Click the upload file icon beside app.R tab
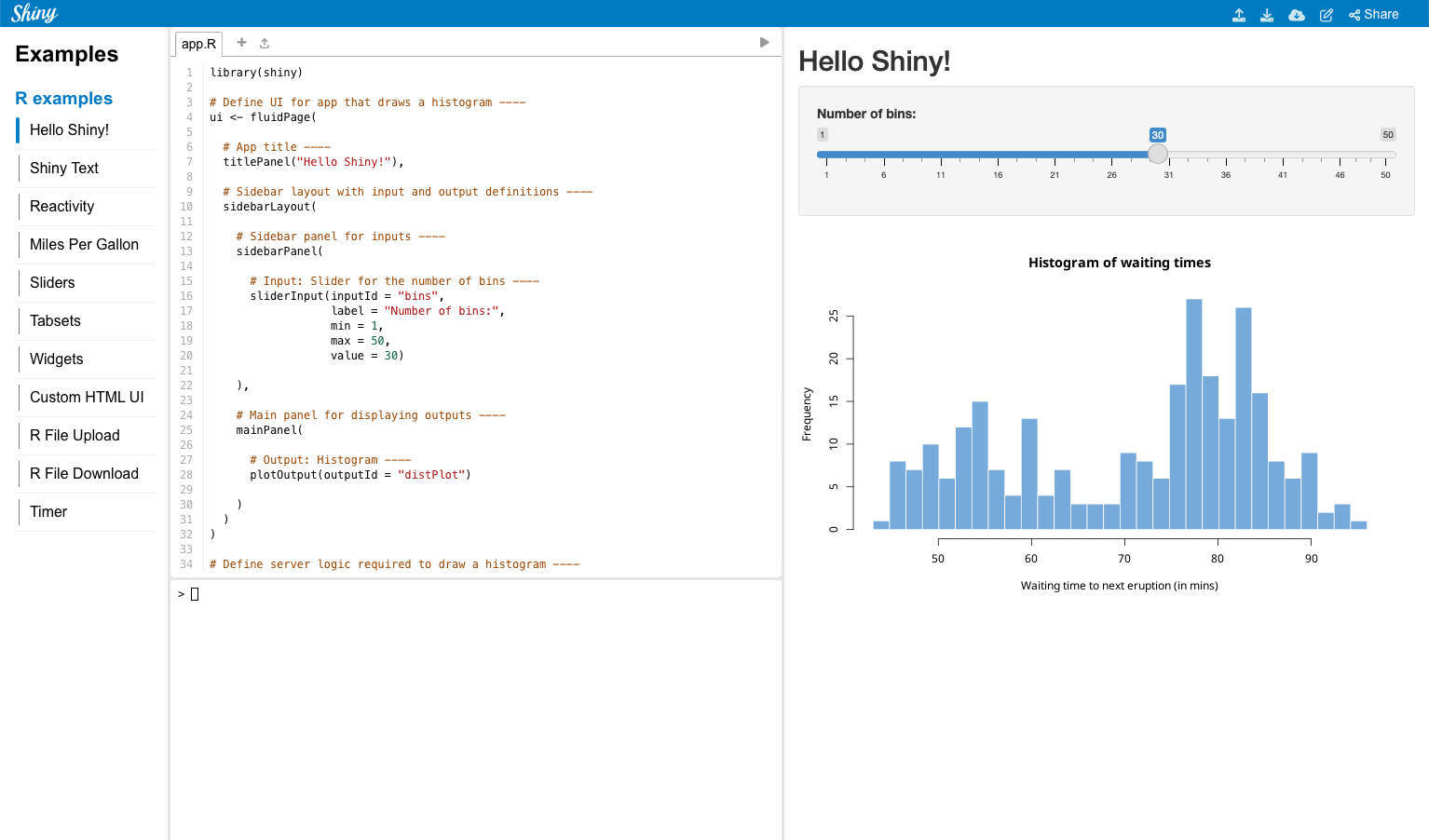Image resolution: width=1429 pixels, height=840 pixels. 265,43
